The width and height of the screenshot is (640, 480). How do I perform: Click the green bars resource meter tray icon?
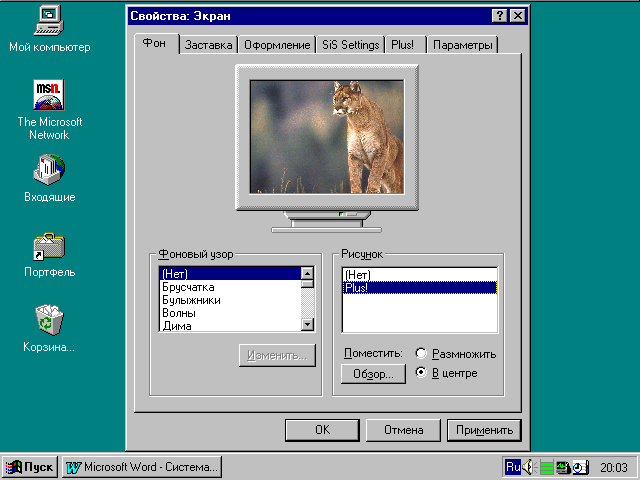(546, 467)
